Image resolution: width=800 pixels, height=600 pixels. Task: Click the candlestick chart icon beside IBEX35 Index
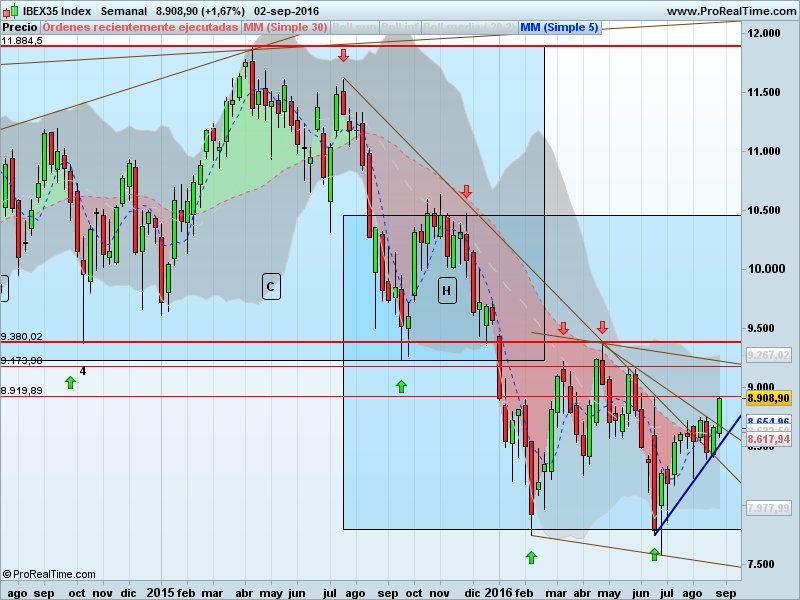(11, 11)
